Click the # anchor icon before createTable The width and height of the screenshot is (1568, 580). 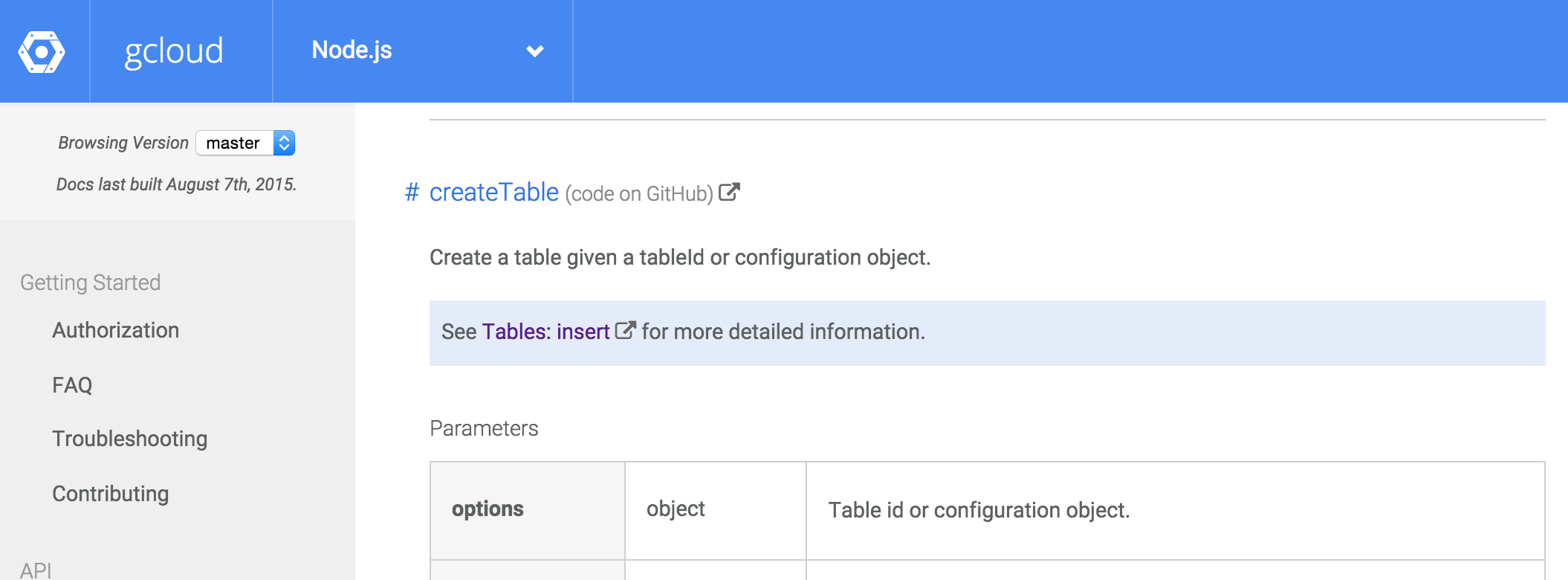(x=412, y=193)
